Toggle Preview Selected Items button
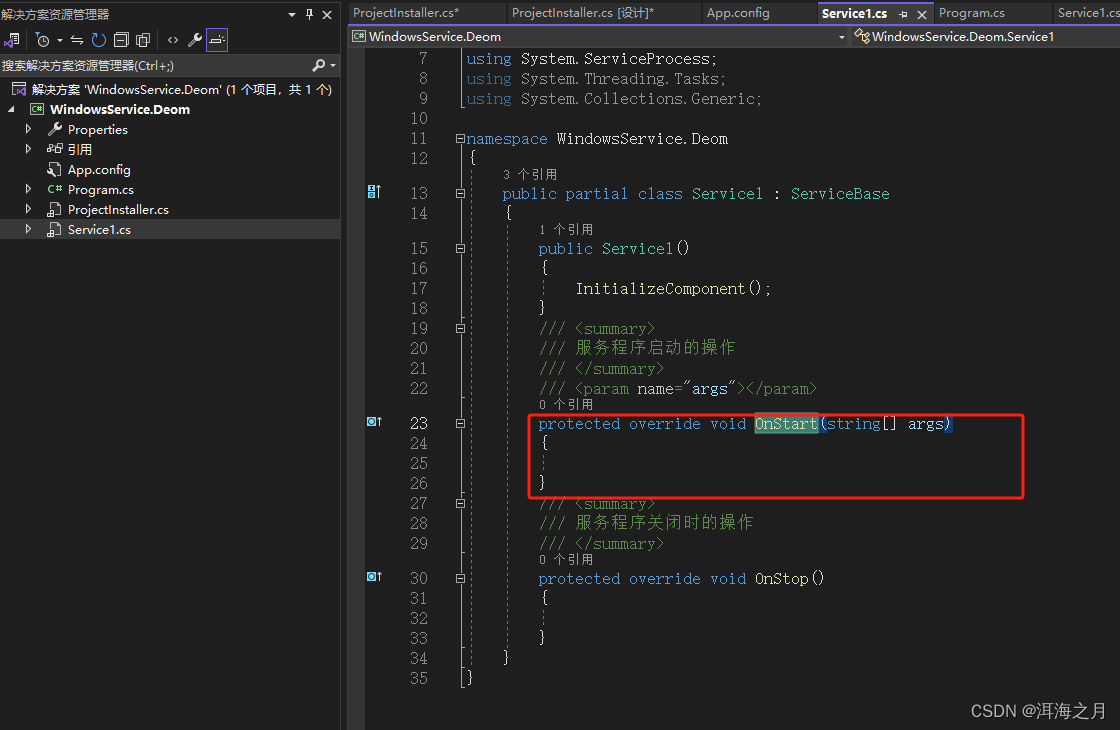The height and width of the screenshot is (730, 1120). click(x=217, y=40)
